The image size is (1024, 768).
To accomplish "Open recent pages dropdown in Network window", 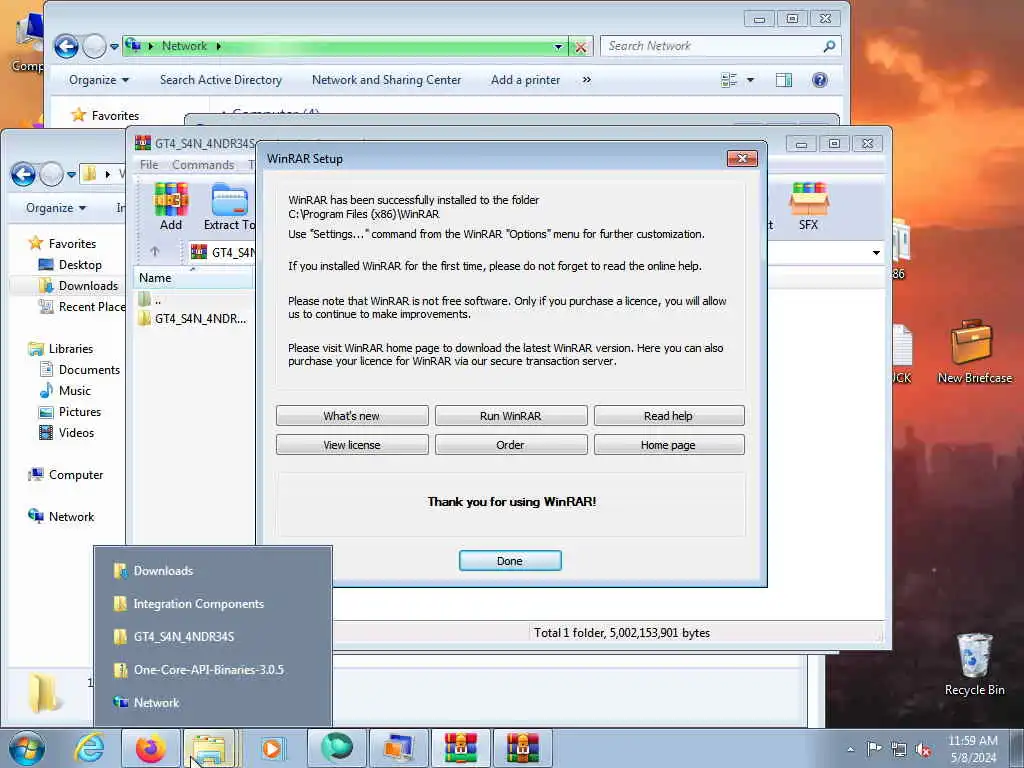I will point(114,46).
